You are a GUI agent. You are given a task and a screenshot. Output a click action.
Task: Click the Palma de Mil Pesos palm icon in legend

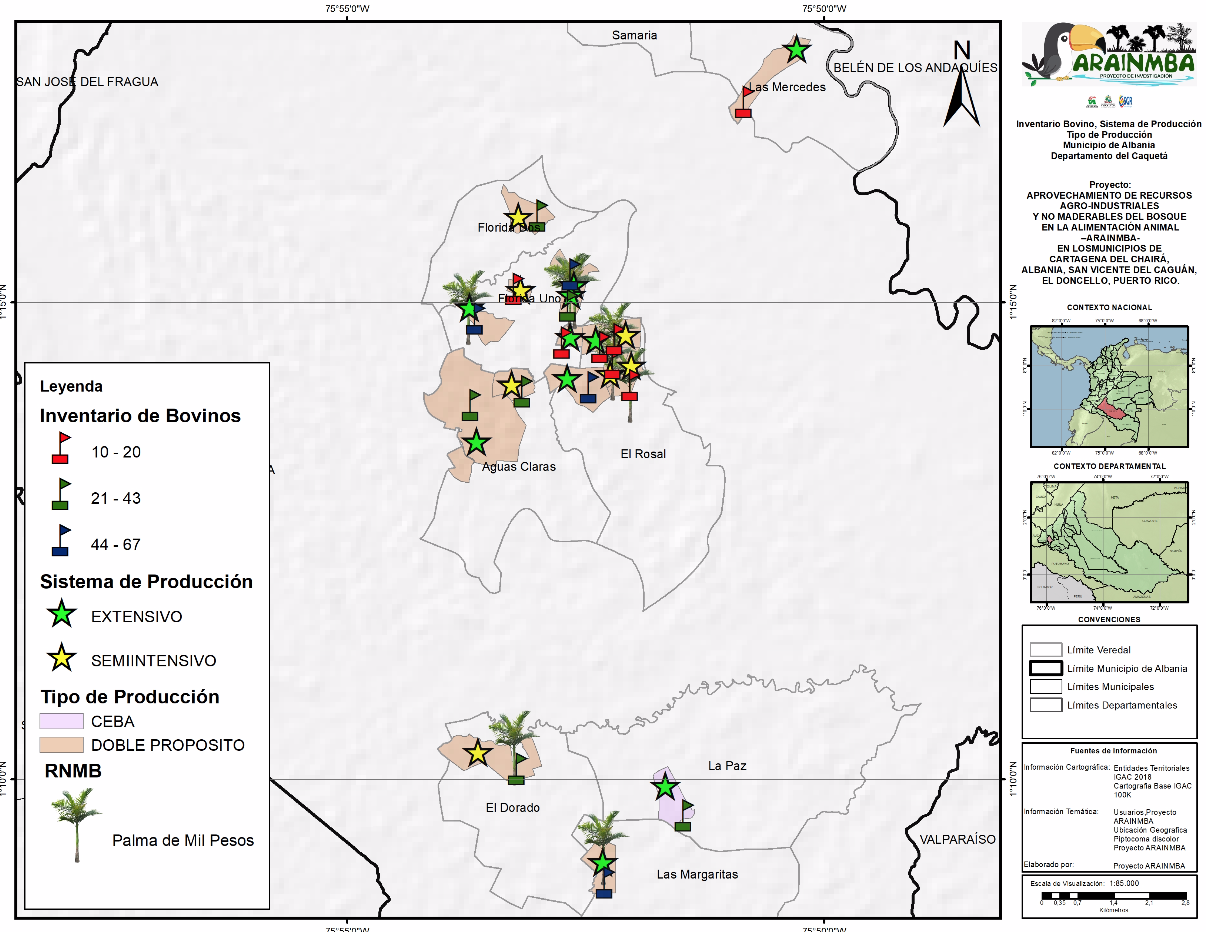(x=76, y=824)
